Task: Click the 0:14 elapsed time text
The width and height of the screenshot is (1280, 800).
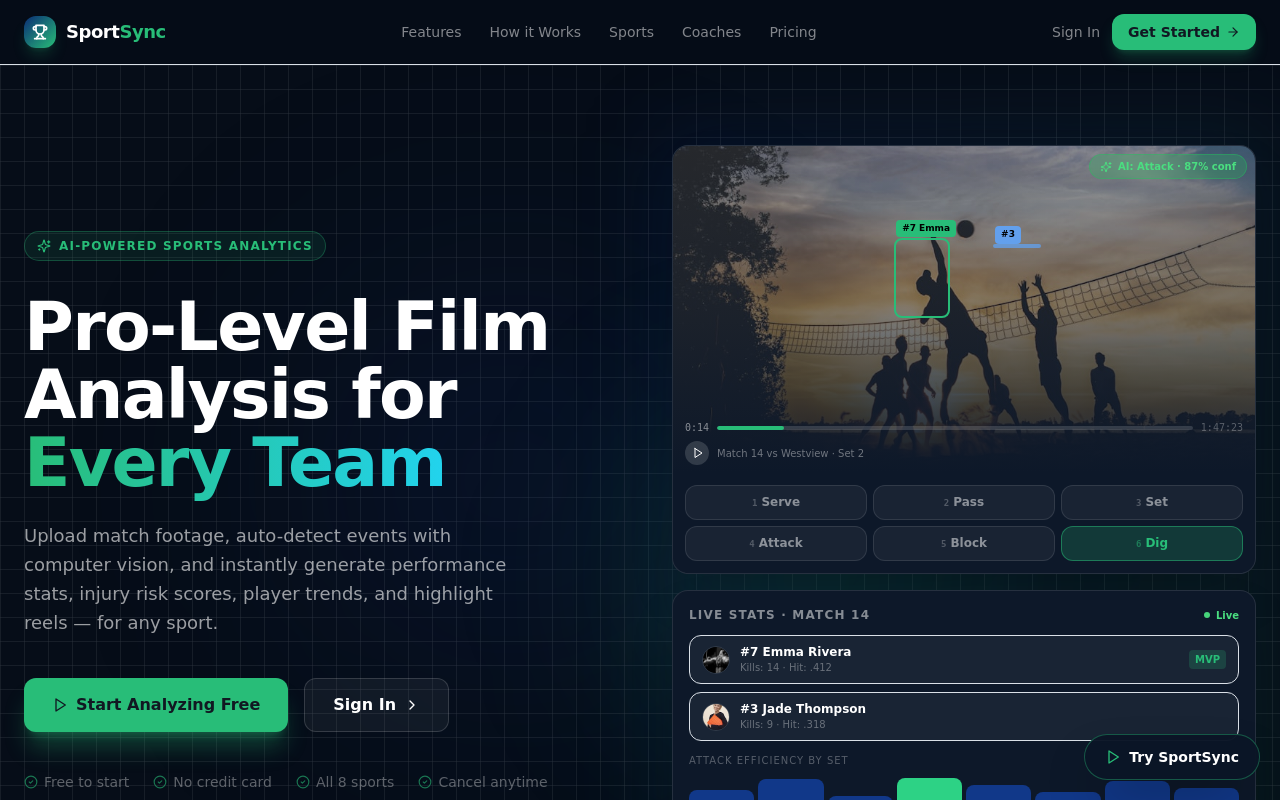Action: coord(697,428)
